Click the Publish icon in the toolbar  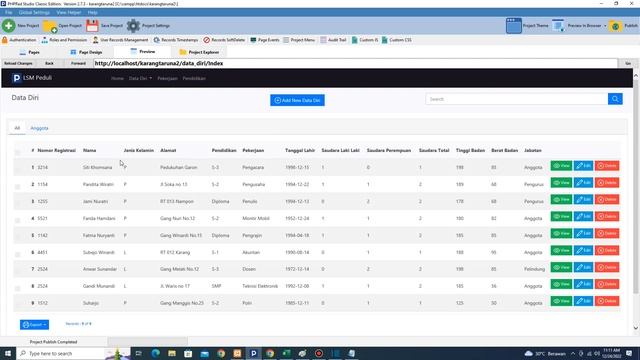click(x=615, y=26)
